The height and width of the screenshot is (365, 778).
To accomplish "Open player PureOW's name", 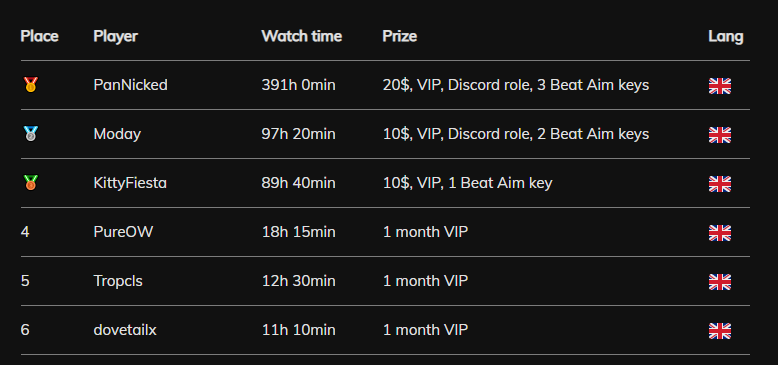I will point(124,232).
